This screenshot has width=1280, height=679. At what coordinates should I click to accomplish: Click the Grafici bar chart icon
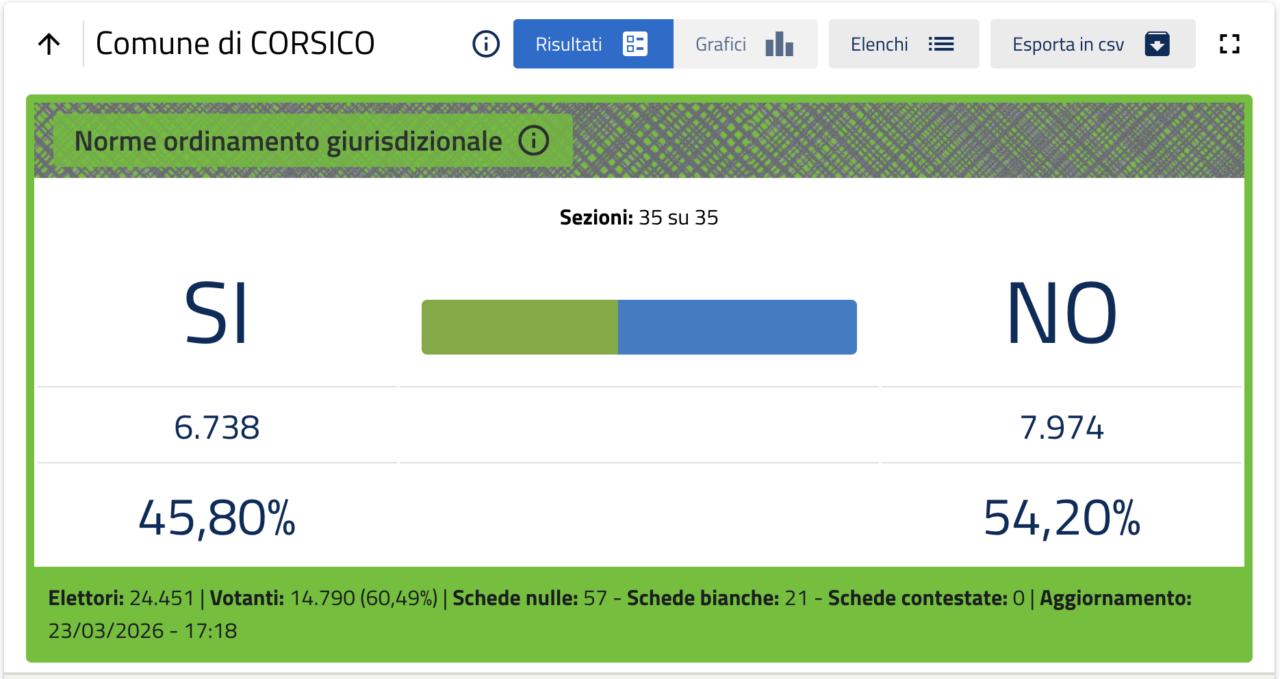pos(779,44)
